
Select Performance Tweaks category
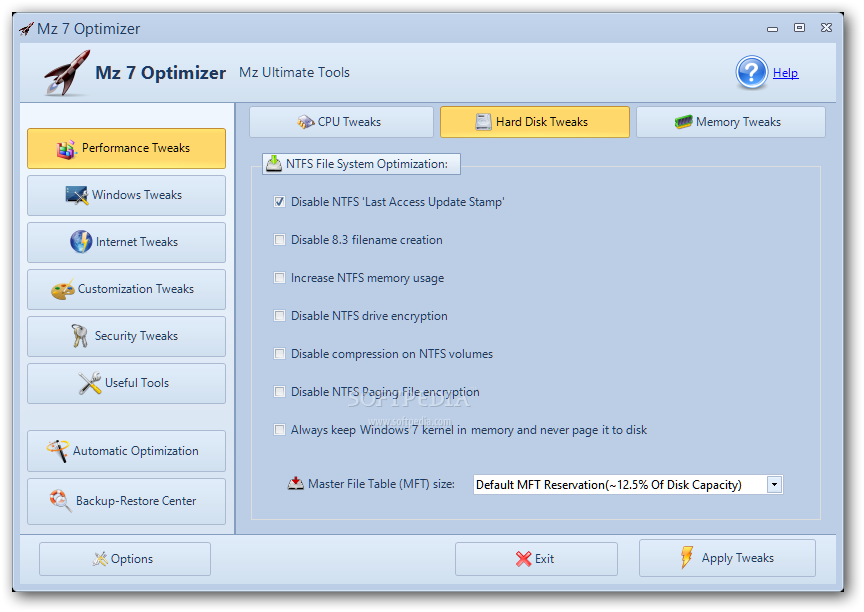[126, 148]
